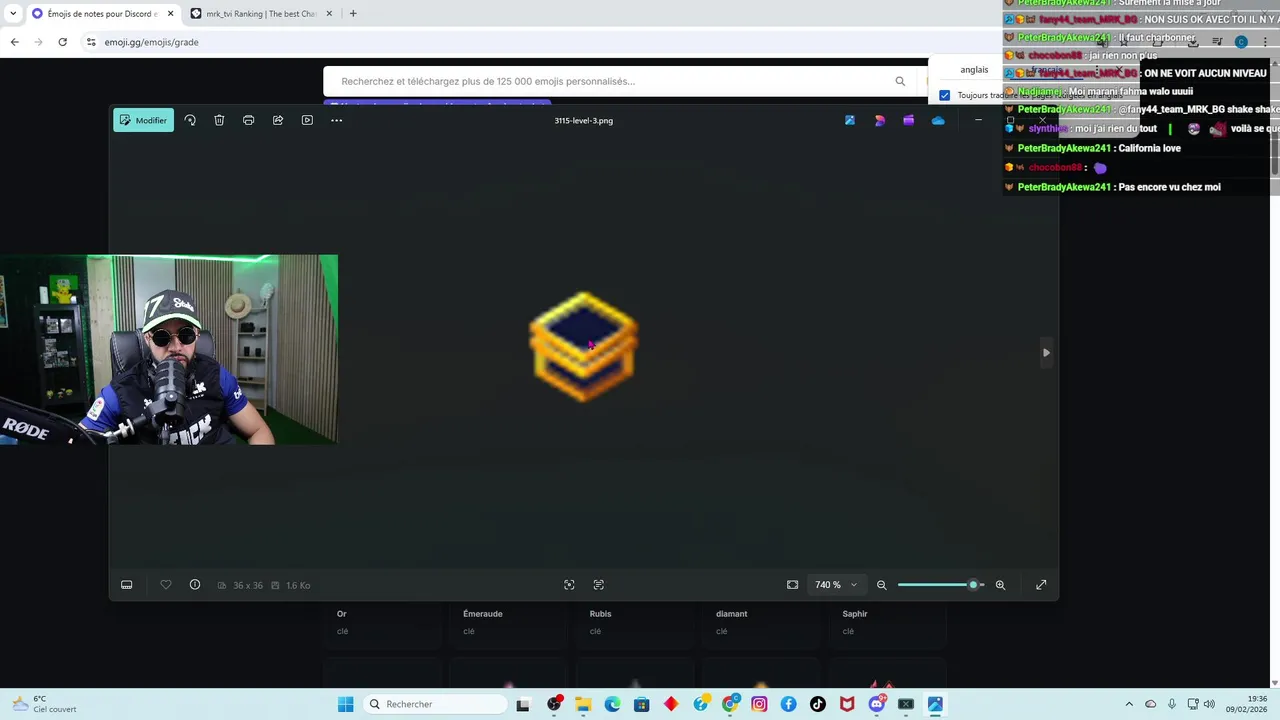This screenshot has height=720, width=1280.
Task: Open volume control in system tray
Action: pyautogui.click(x=1209, y=704)
